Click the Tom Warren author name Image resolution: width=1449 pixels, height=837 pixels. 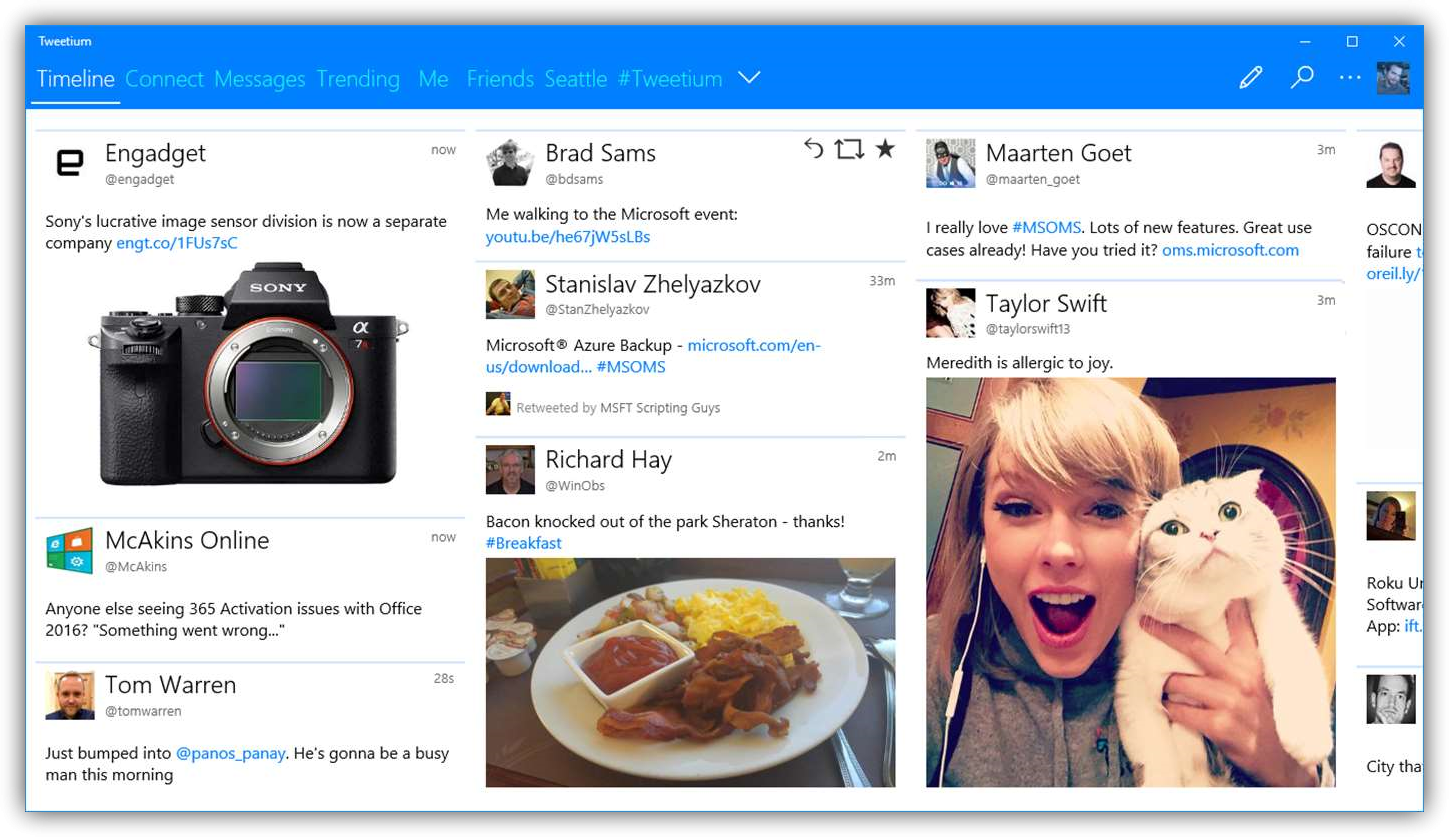coord(171,685)
